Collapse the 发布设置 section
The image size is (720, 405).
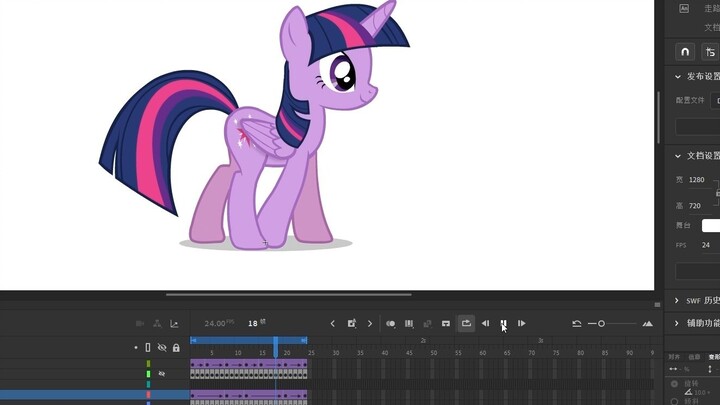tap(678, 77)
